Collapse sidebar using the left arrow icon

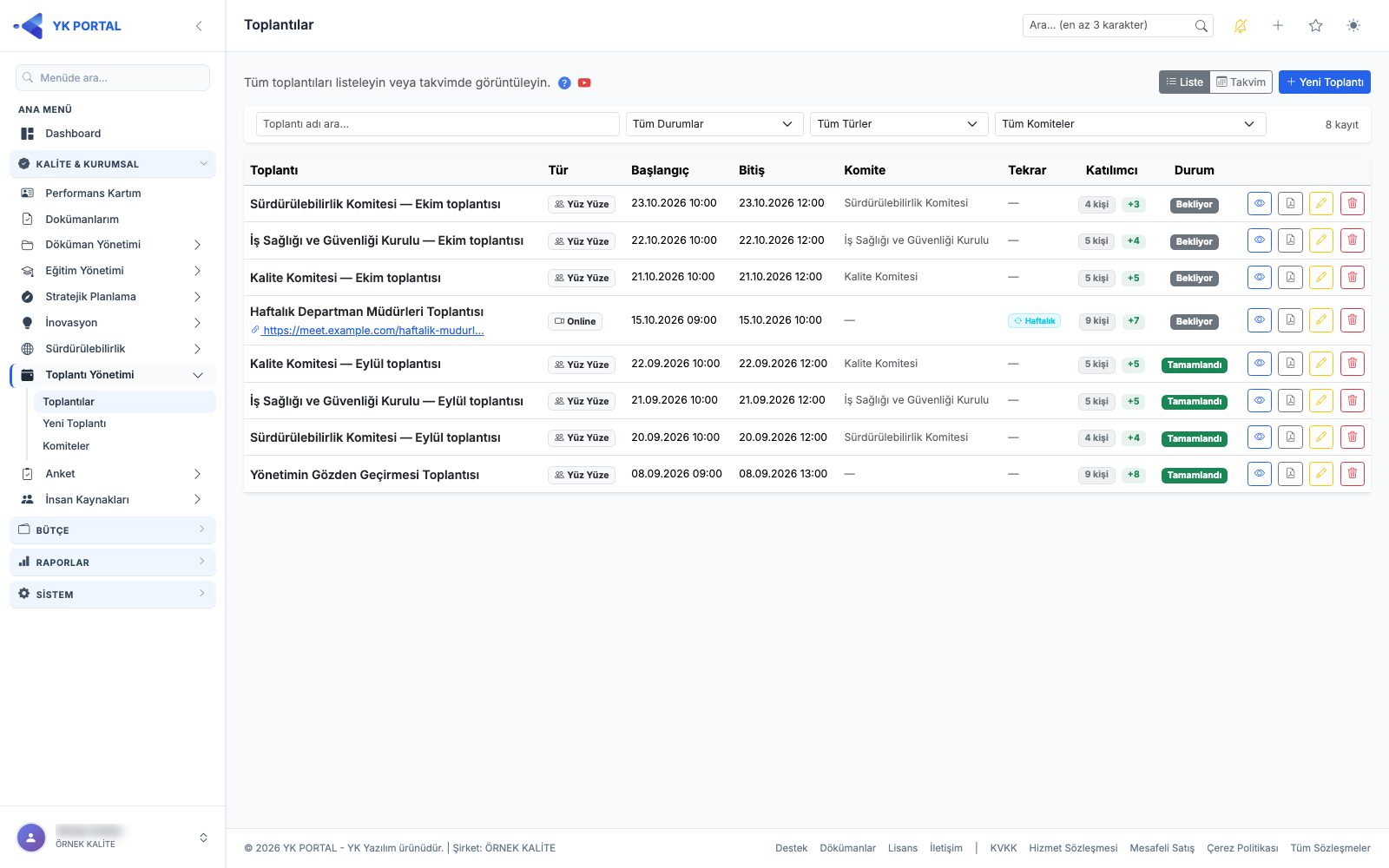pos(199,26)
